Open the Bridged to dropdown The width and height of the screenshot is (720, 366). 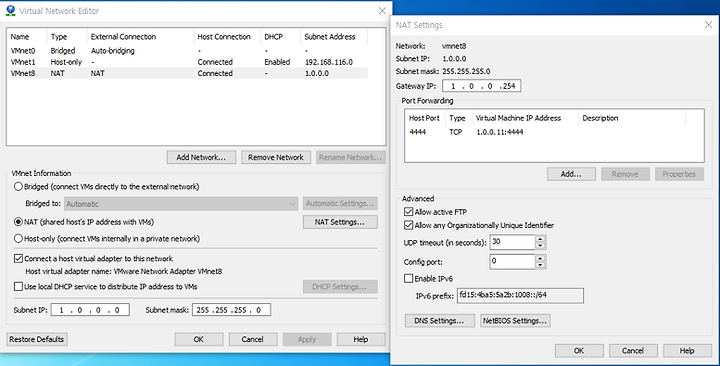click(x=181, y=204)
